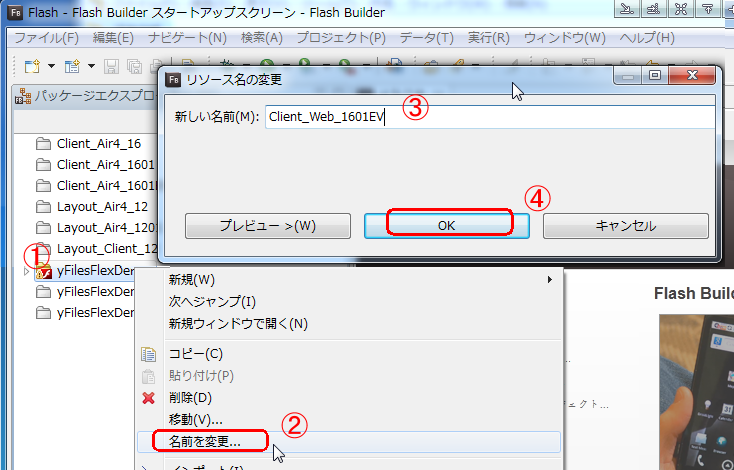Choose 新規ウィンドウで開く(N) from context menu
Viewport: 734px width, 470px height.
tap(349, 323)
